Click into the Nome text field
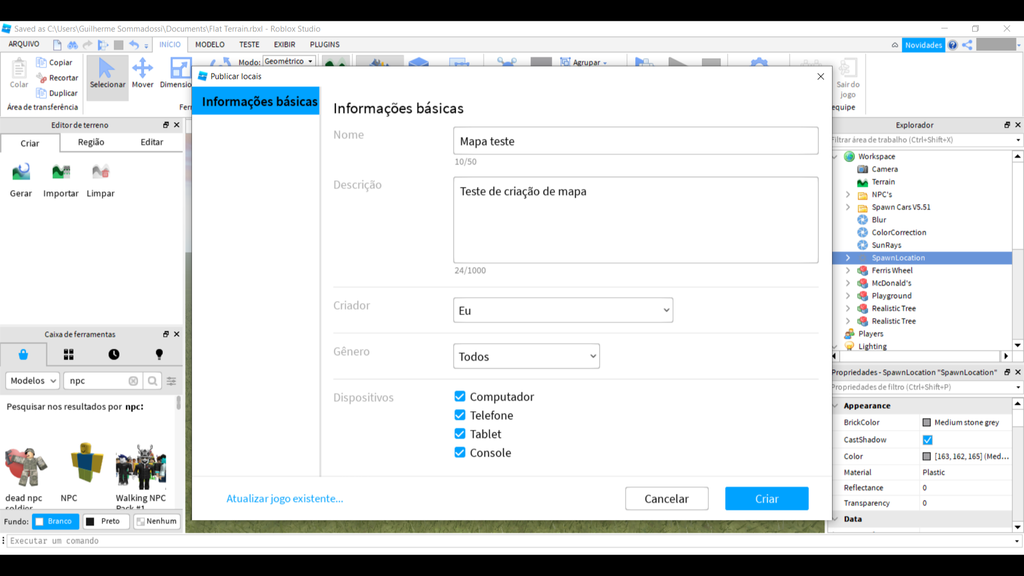The height and width of the screenshot is (576, 1024). coord(635,141)
